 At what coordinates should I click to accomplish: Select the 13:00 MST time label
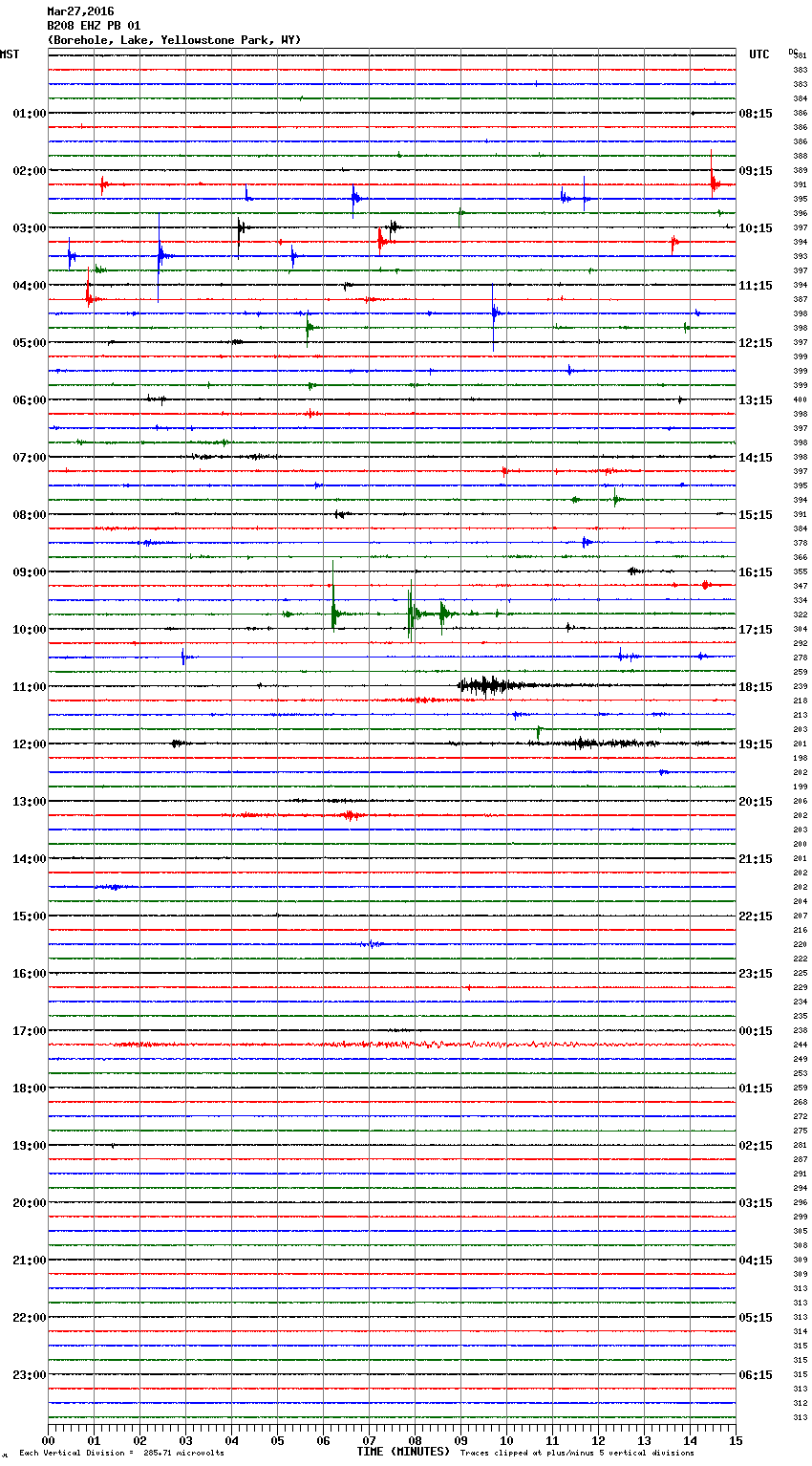[29, 802]
